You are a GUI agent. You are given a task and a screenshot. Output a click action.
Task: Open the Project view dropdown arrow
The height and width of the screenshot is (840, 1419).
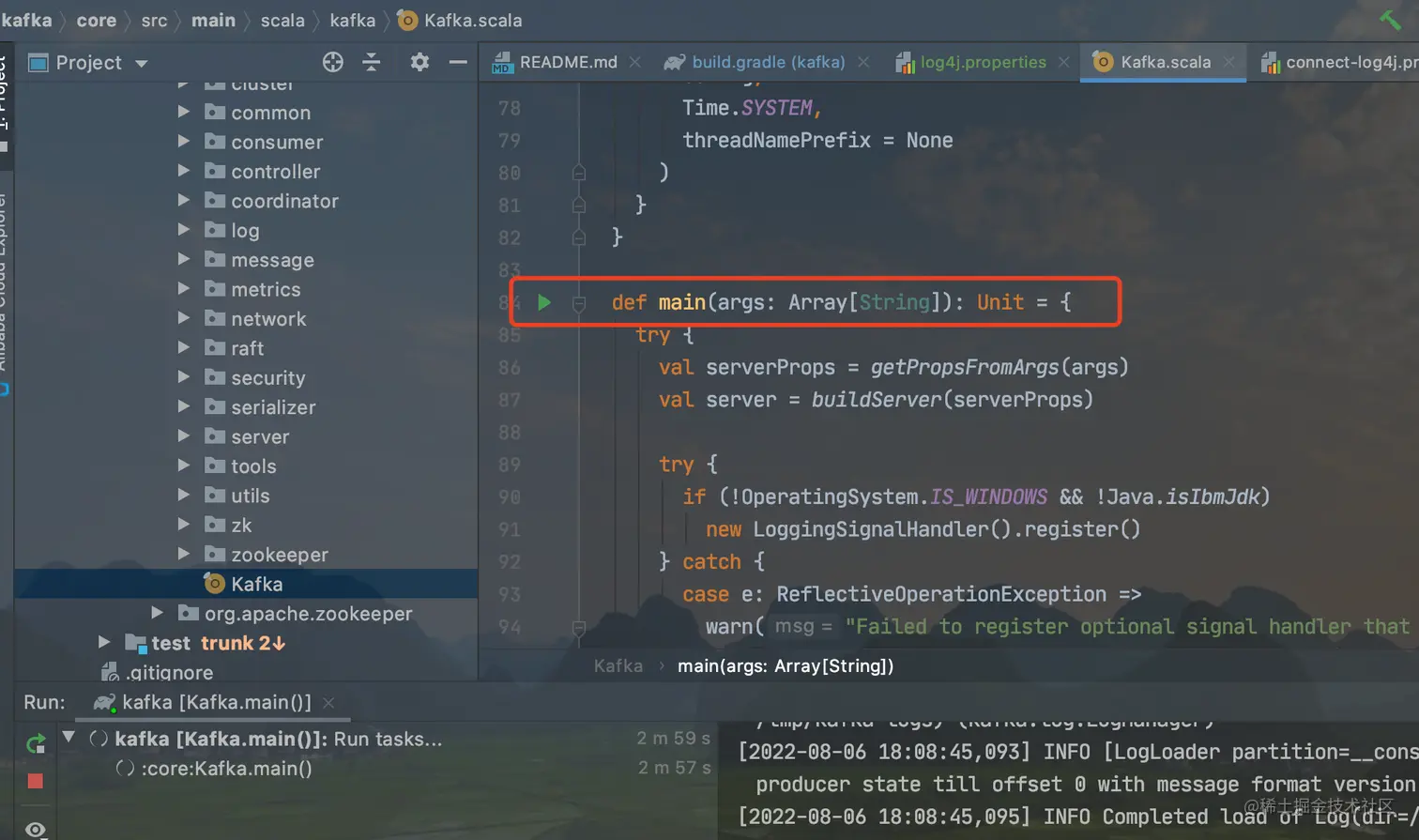(142, 64)
